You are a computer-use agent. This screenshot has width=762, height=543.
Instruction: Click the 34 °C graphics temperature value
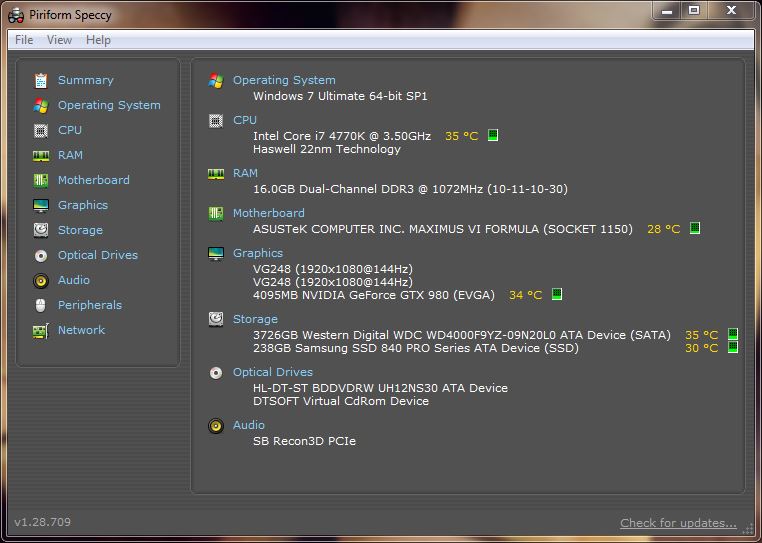point(525,295)
